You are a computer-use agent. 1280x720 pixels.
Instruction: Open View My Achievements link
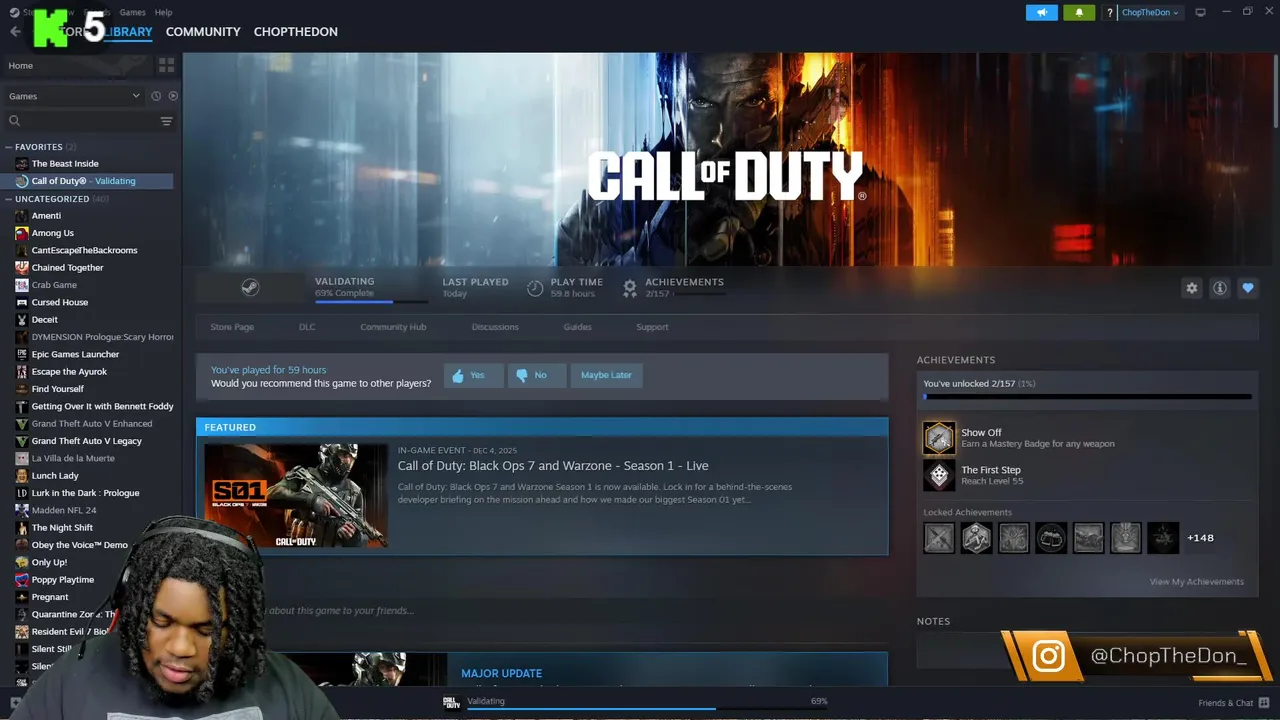click(x=1196, y=582)
